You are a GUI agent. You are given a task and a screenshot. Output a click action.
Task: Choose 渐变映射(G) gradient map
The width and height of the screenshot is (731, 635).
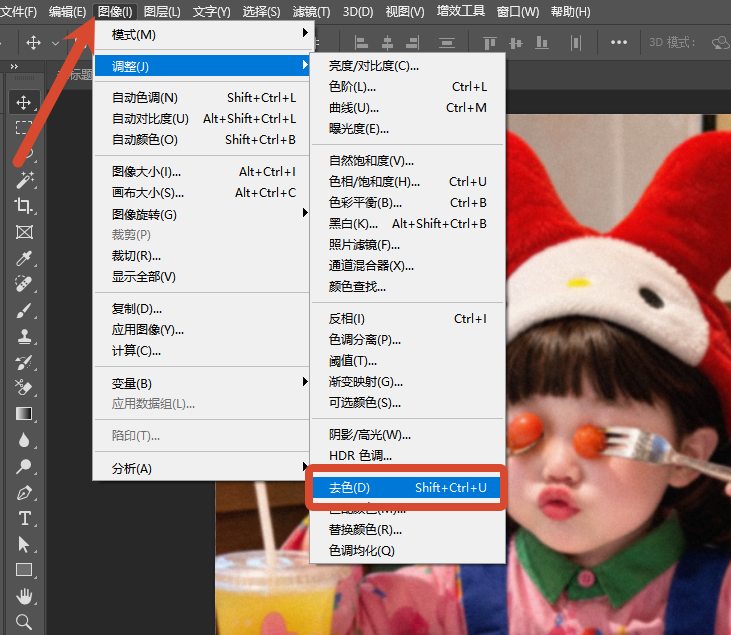(x=407, y=381)
